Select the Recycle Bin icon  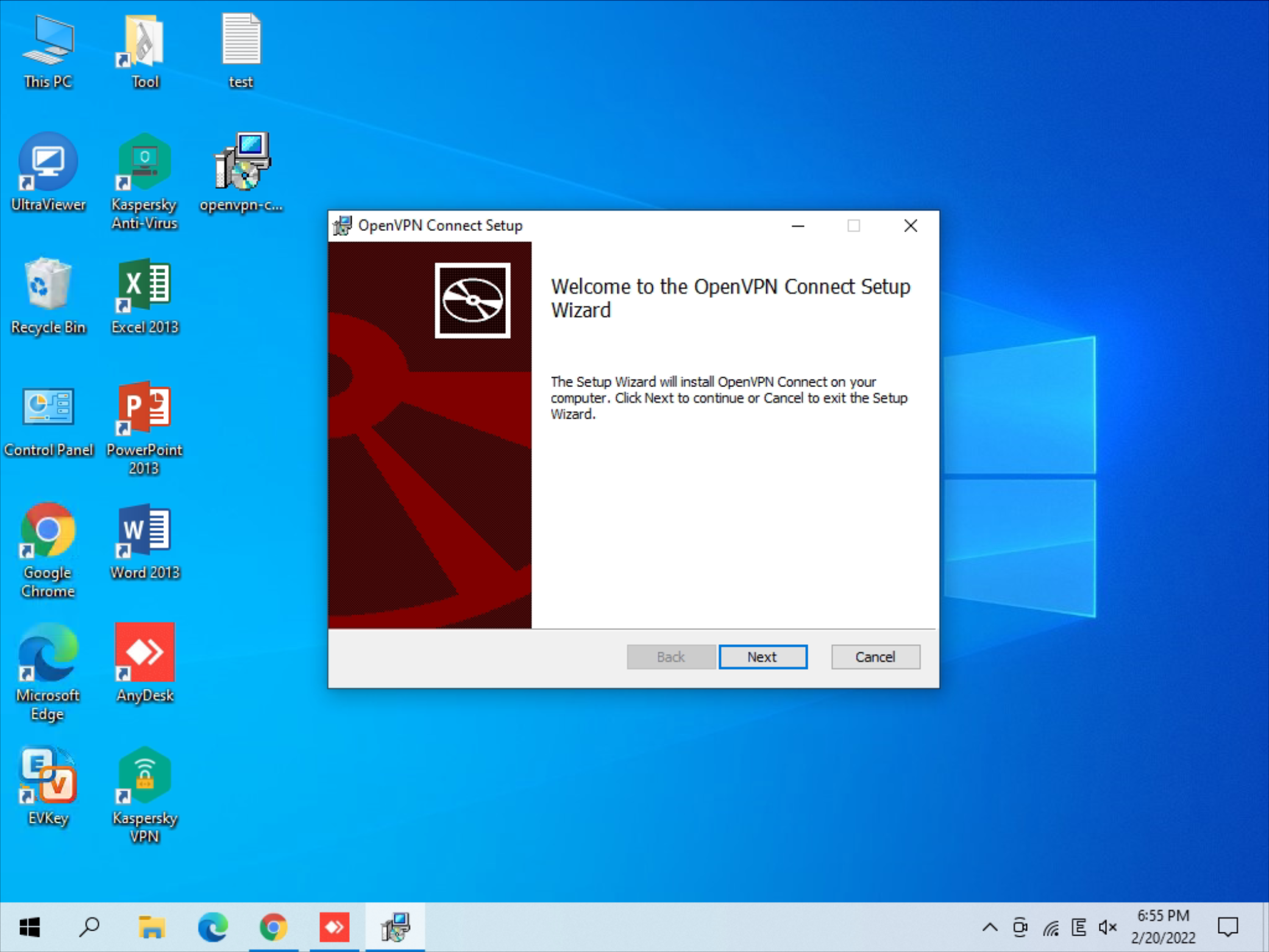[48, 285]
